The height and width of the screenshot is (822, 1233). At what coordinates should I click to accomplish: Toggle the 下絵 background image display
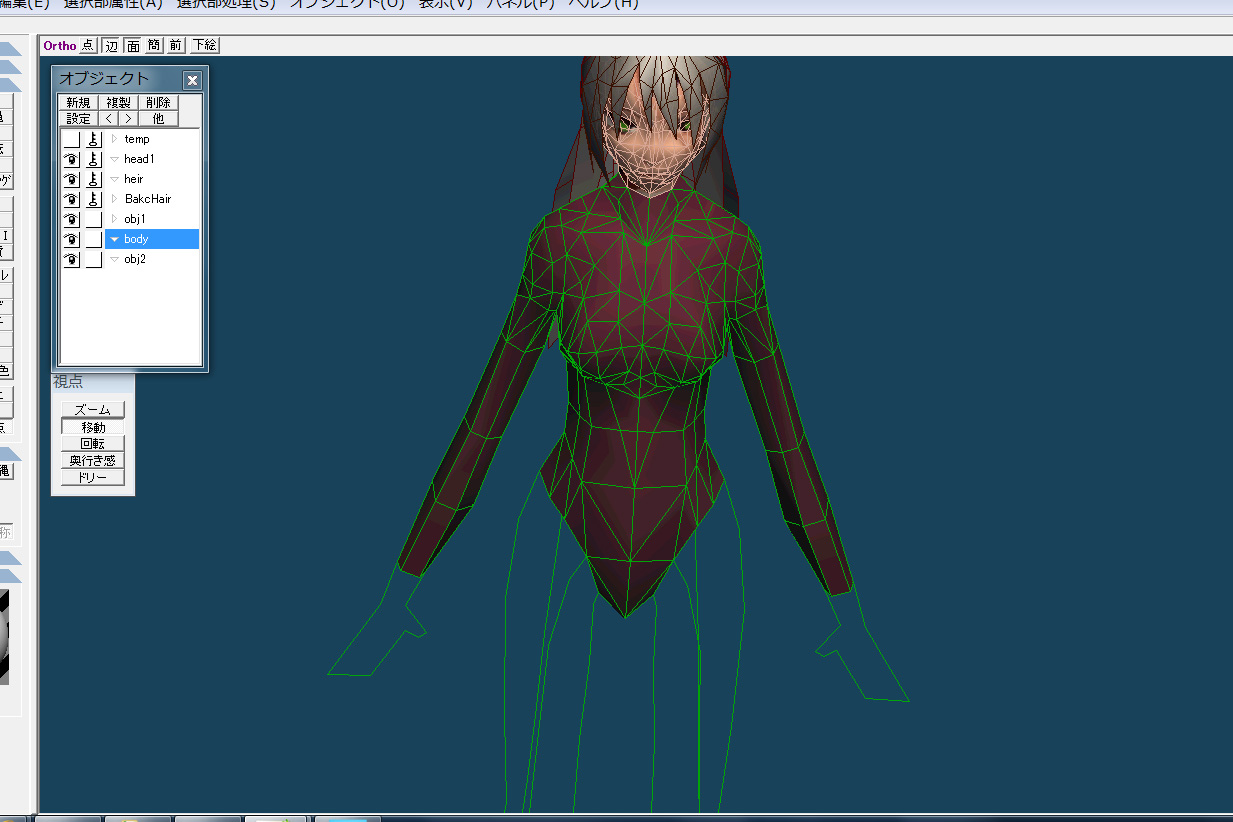coord(204,45)
